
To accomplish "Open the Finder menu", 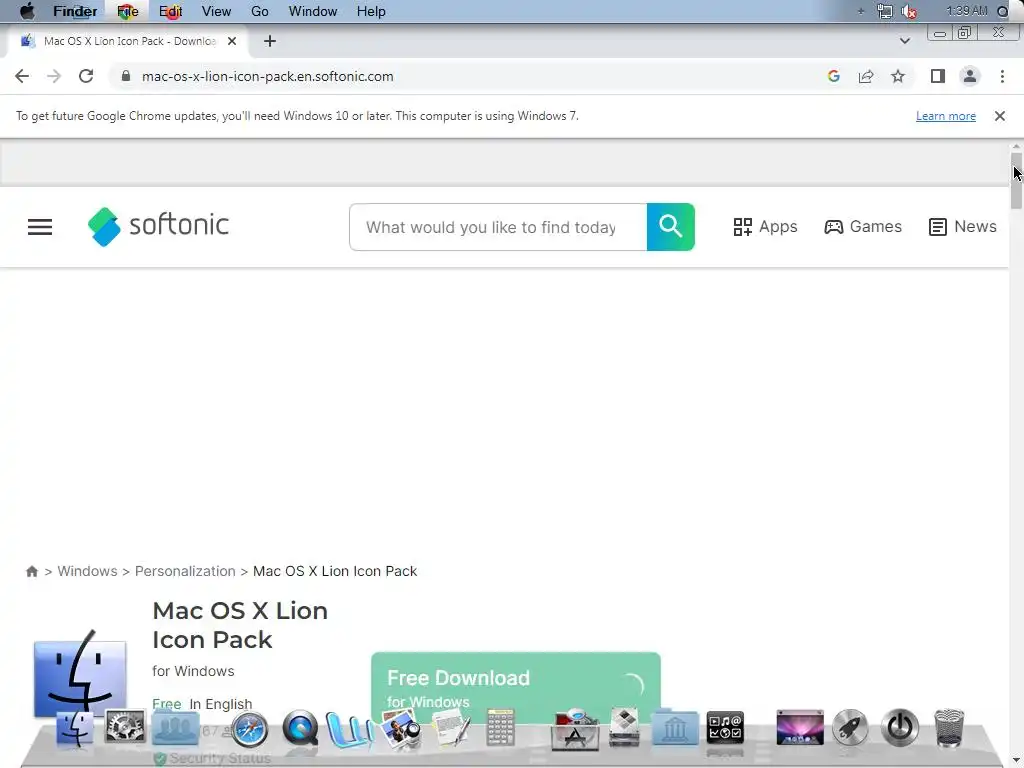I will pyautogui.click(x=75, y=11).
